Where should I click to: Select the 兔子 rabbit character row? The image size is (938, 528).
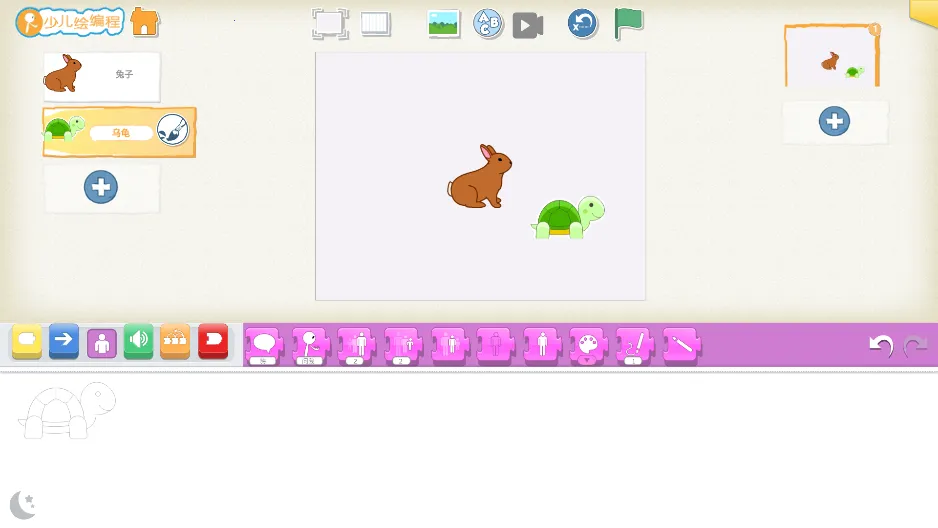102,77
